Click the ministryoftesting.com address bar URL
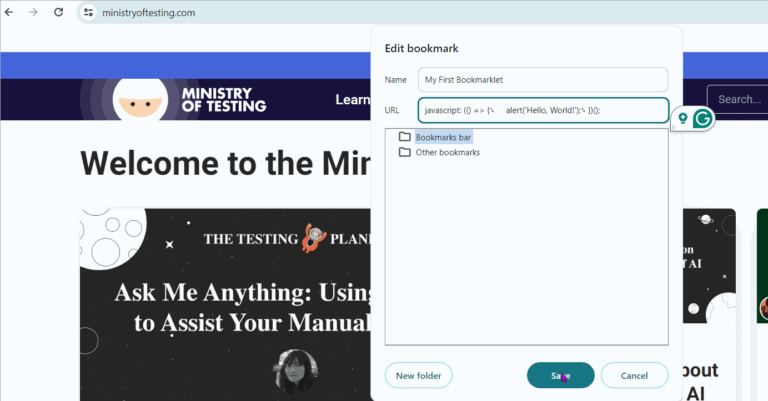 click(x=148, y=13)
